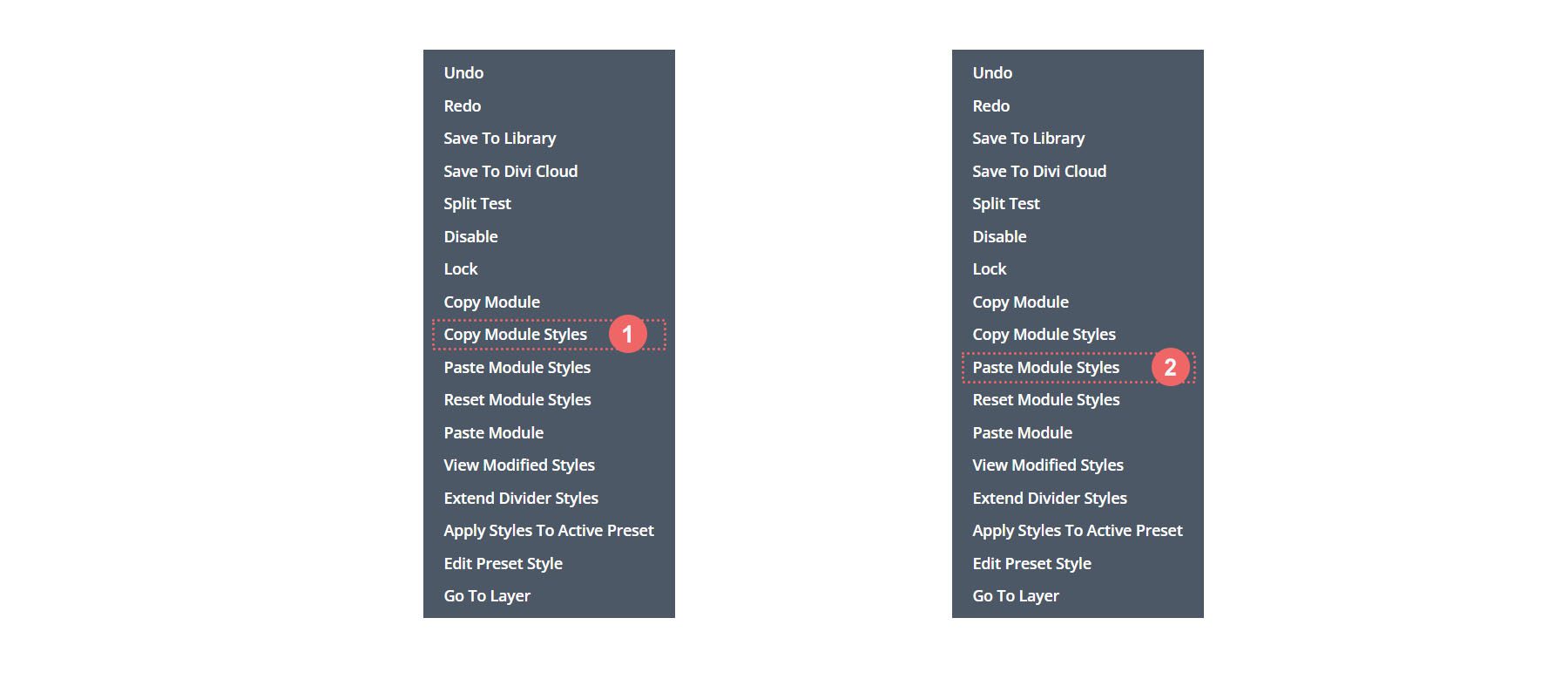Image resolution: width=1568 pixels, height=679 pixels.
Task: Click the highlighted Paste Module Styles option
Action: [1045, 367]
